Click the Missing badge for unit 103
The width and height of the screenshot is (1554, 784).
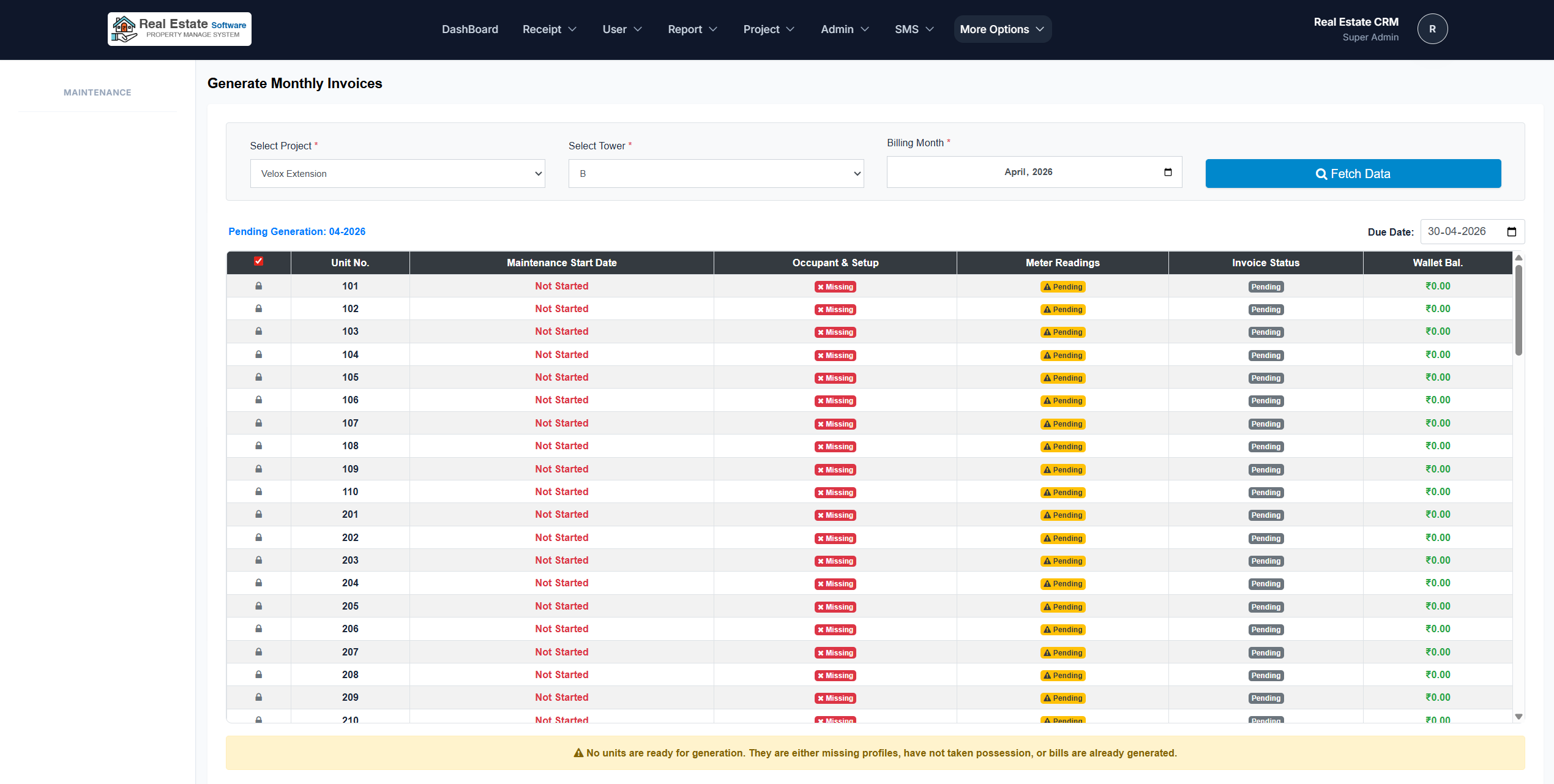click(835, 332)
